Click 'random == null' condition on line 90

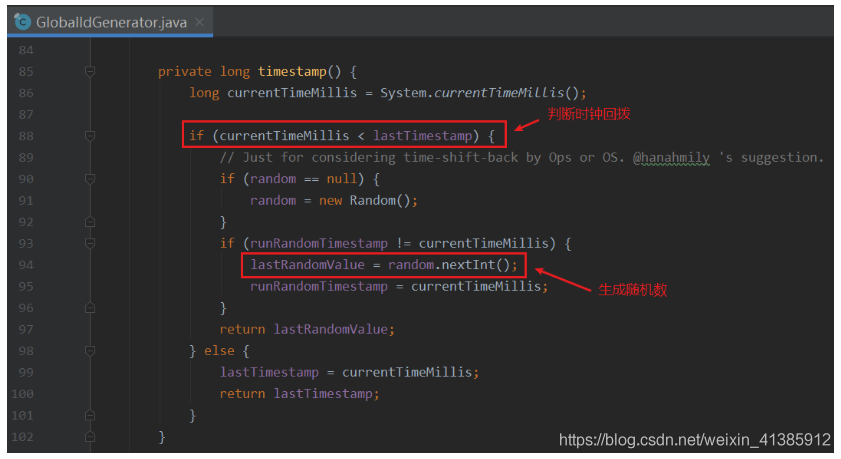click(x=303, y=179)
